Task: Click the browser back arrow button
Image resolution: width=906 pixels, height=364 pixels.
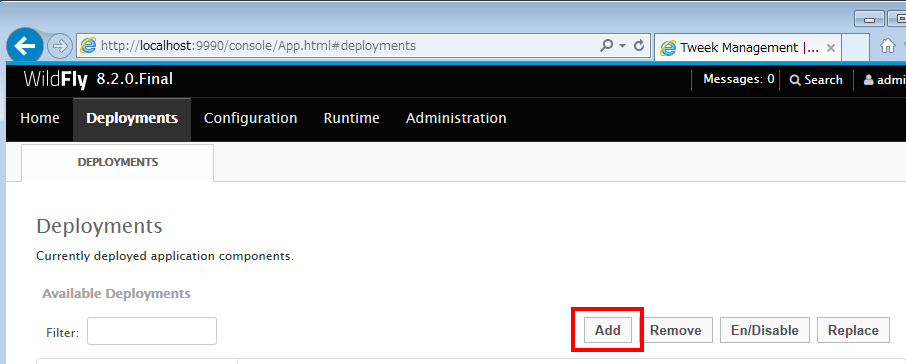Action: pyautogui.click(x=24, y=45)
